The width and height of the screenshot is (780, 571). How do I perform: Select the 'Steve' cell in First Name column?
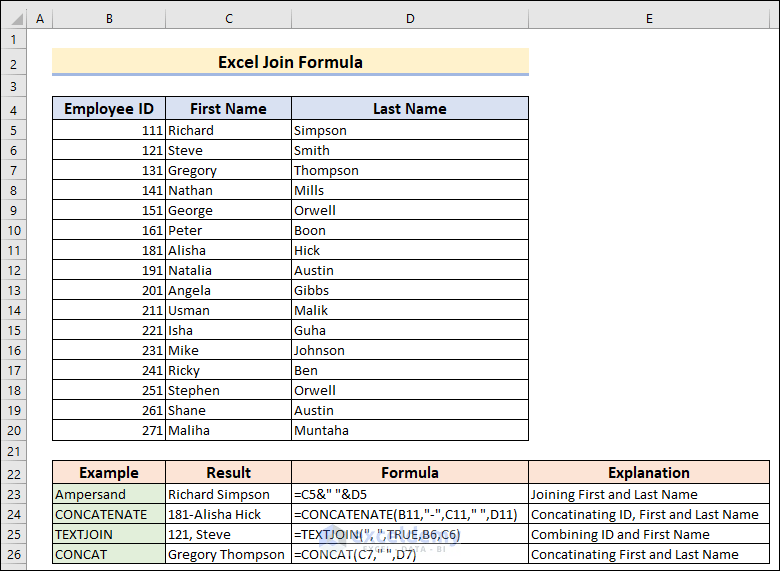228,150
